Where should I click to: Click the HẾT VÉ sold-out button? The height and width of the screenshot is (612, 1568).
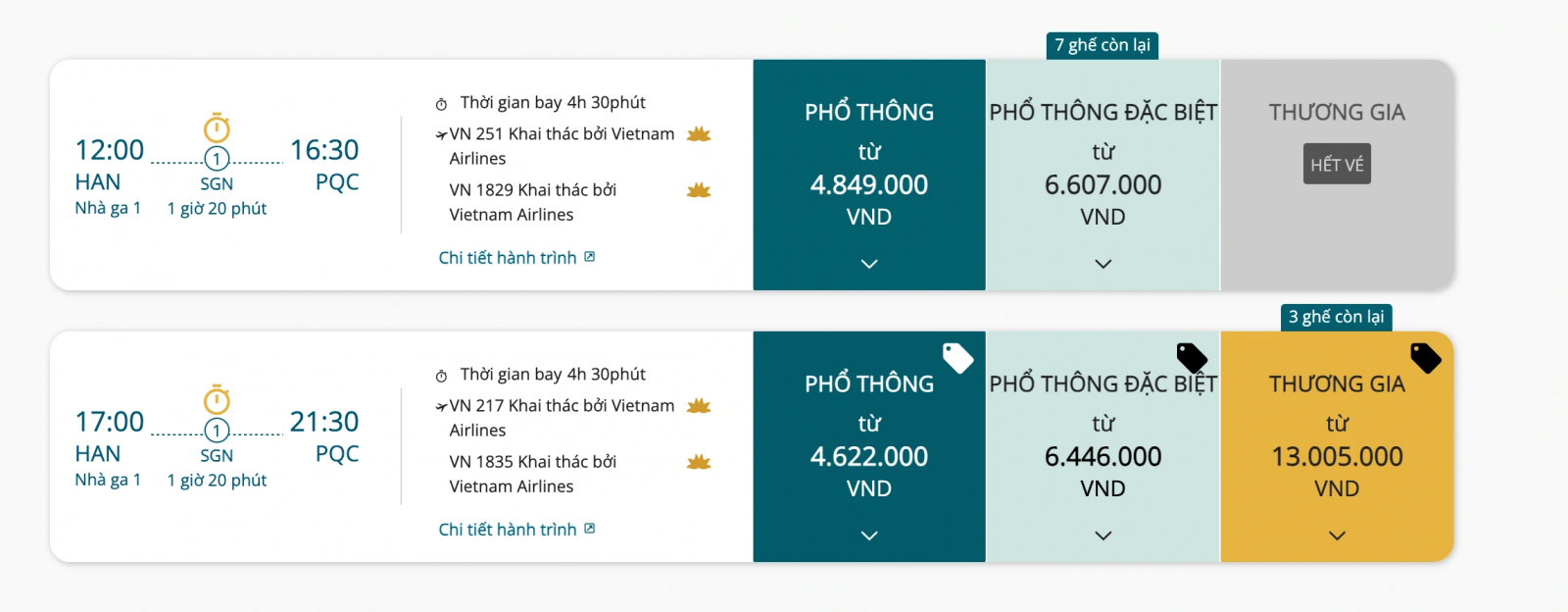point(1337,165)
